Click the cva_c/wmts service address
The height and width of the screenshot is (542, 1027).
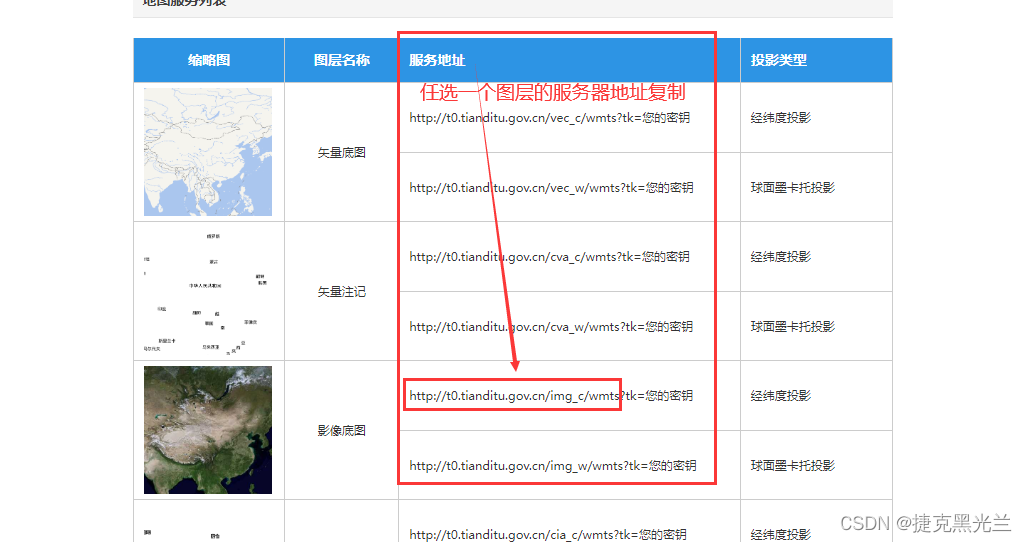point(550,257)
